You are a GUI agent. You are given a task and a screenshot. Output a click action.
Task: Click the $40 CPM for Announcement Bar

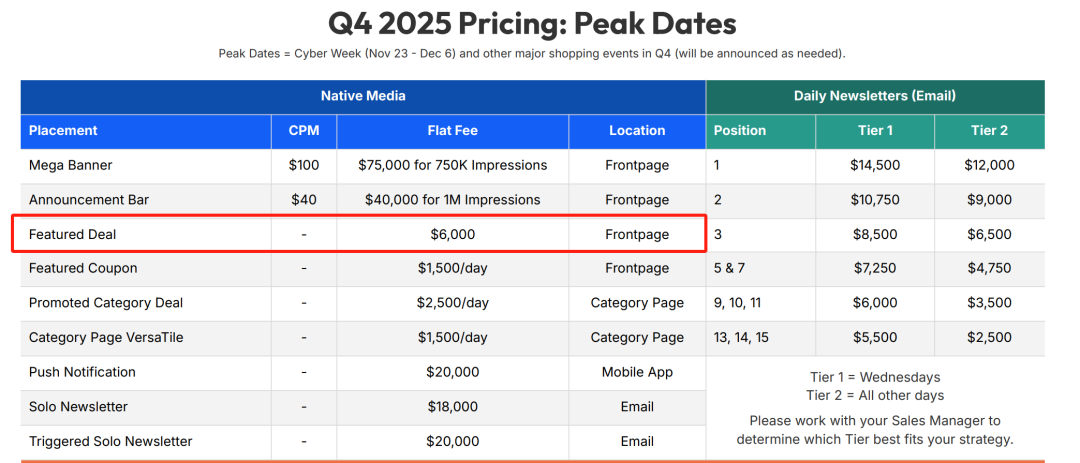coord(303,200)
